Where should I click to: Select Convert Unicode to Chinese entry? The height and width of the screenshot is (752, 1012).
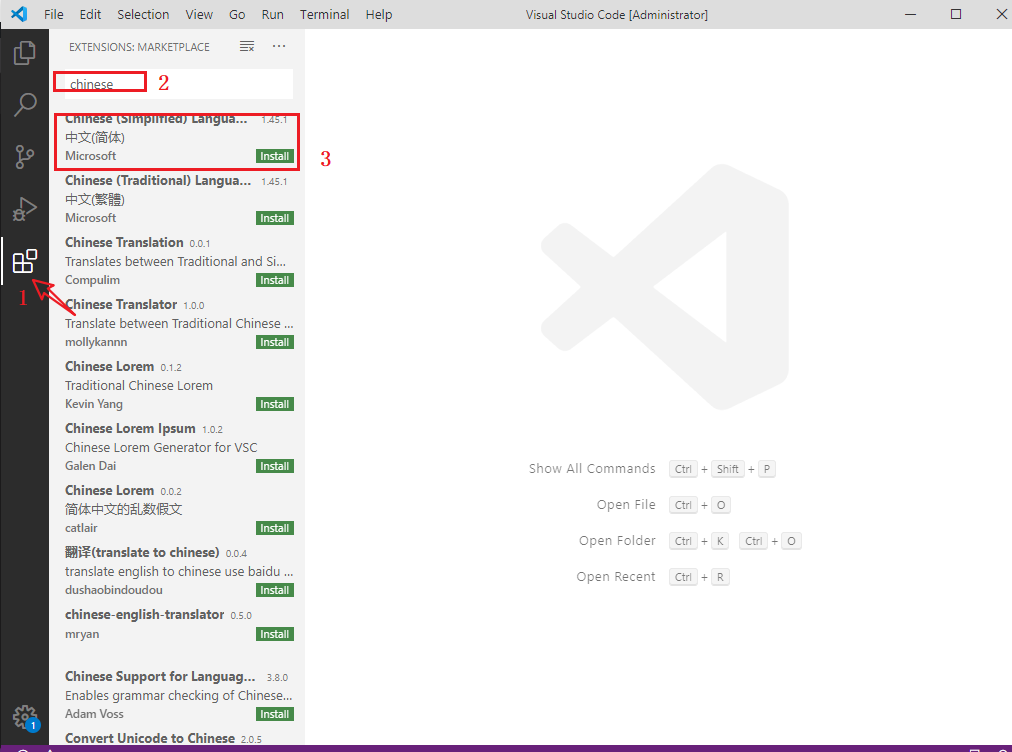pyautogui.click(x=150, y=738)
